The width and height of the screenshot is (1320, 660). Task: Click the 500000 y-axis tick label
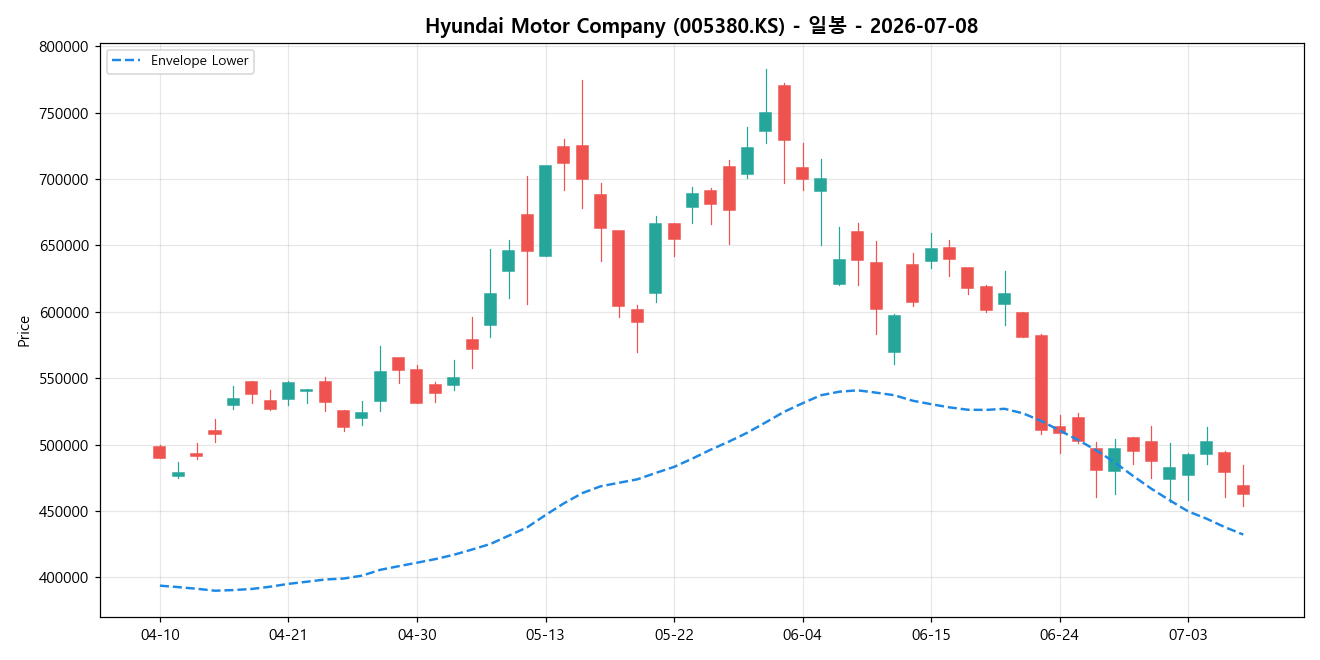click(63, 445)
